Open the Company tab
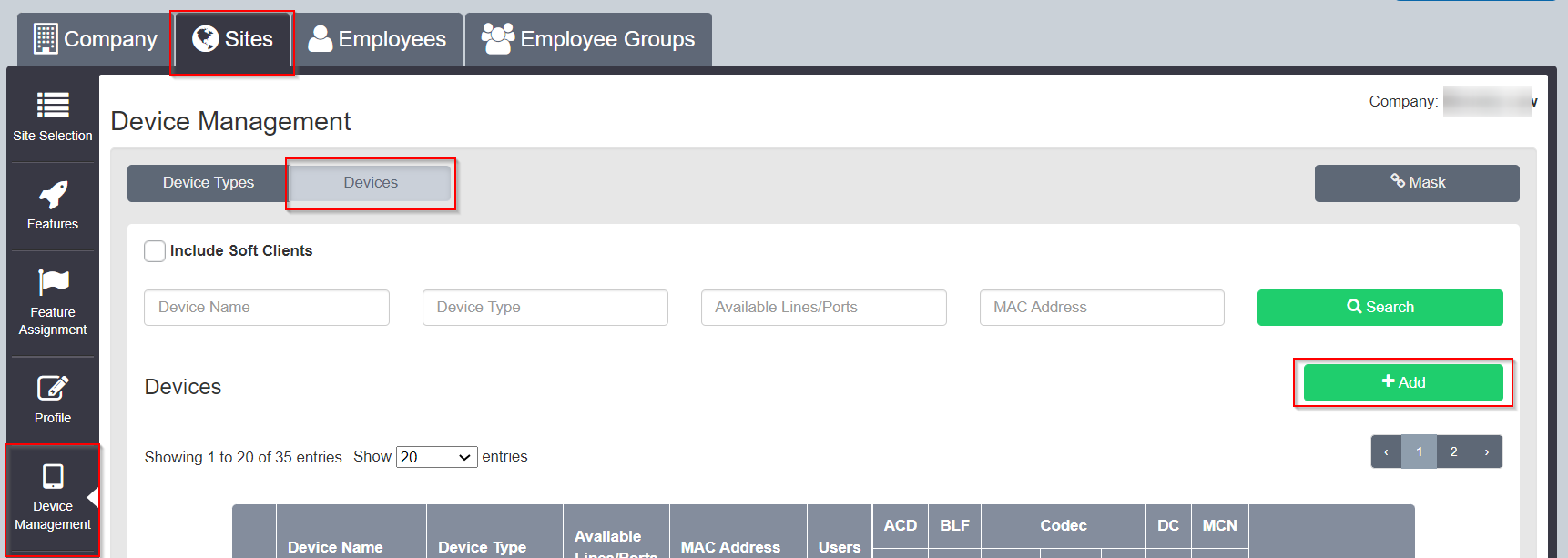The width and height of the screenshot is (1568, 558). [x=95, y=39]
